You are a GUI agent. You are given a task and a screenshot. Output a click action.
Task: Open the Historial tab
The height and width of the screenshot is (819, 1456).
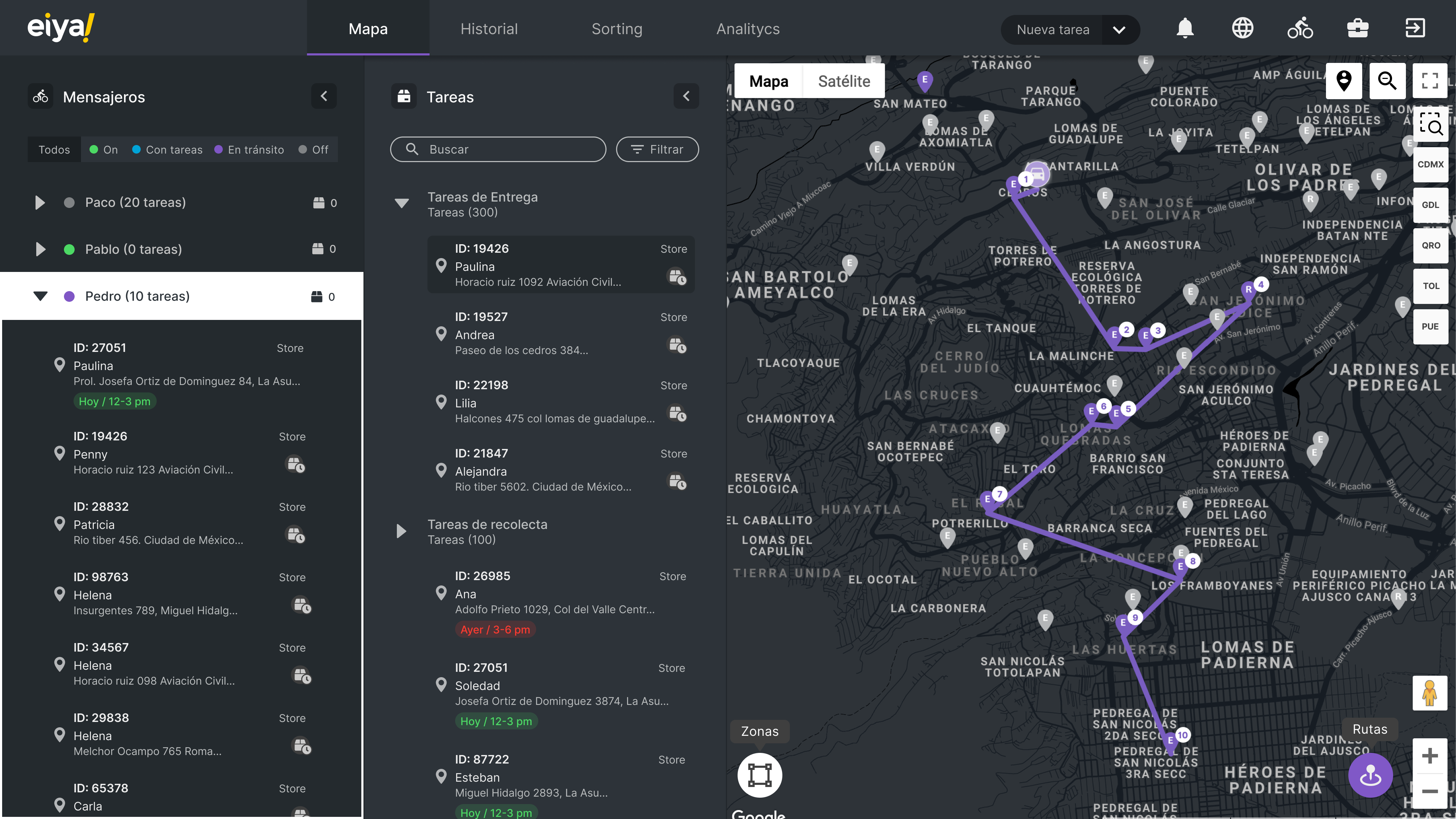489,28
